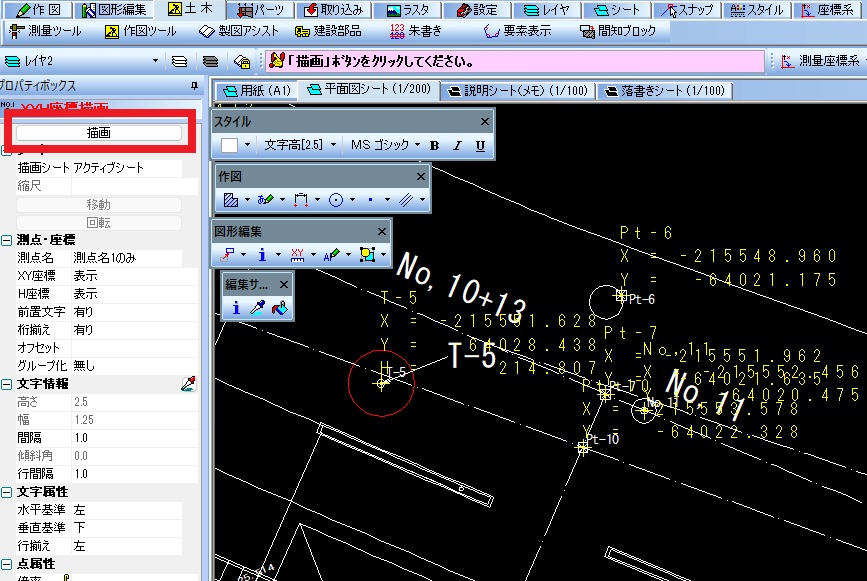
Task: Select the circle drawing tool
Action: click(337, 200)
